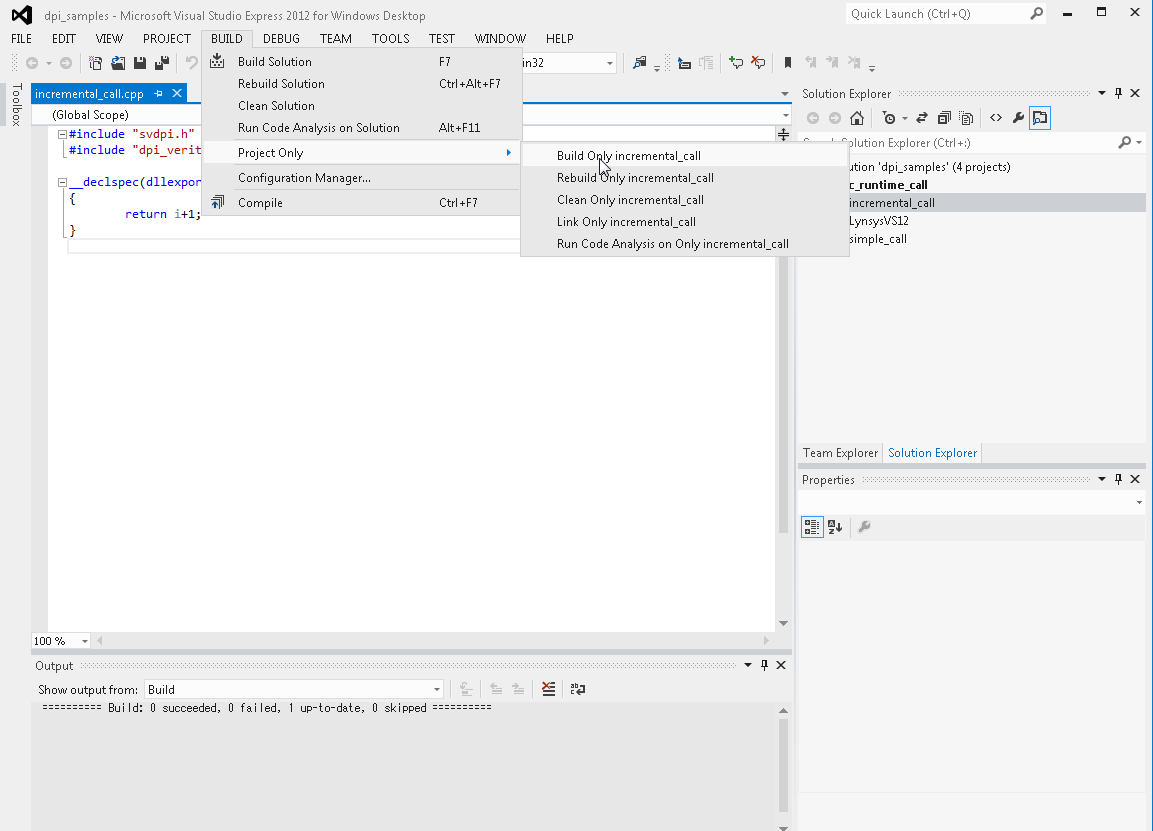
Task: Select Build Only incremental_call
Action: pyautogui.click(x=685, y=156)
